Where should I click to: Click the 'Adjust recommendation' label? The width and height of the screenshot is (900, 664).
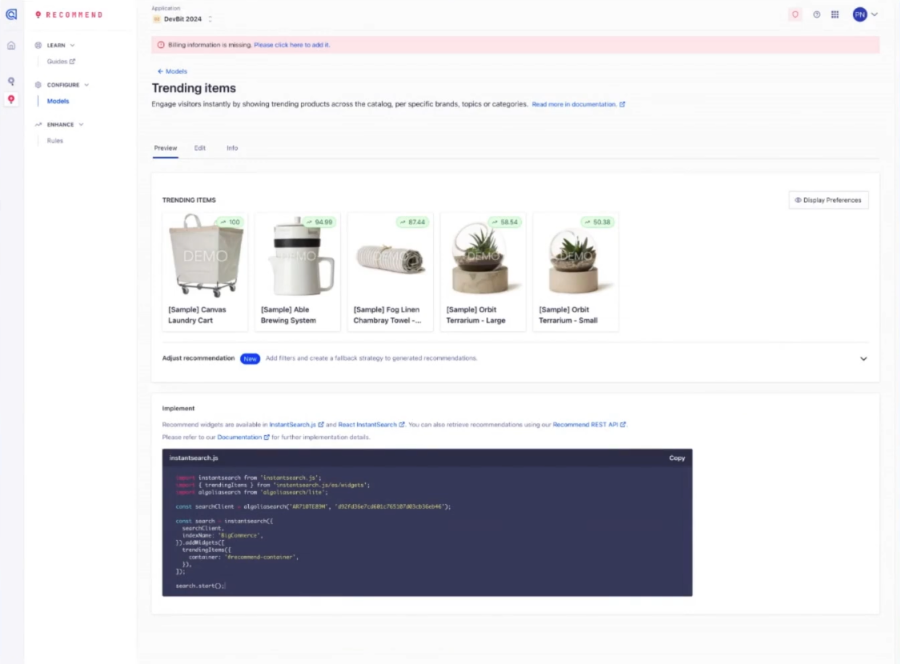(198, 358)
